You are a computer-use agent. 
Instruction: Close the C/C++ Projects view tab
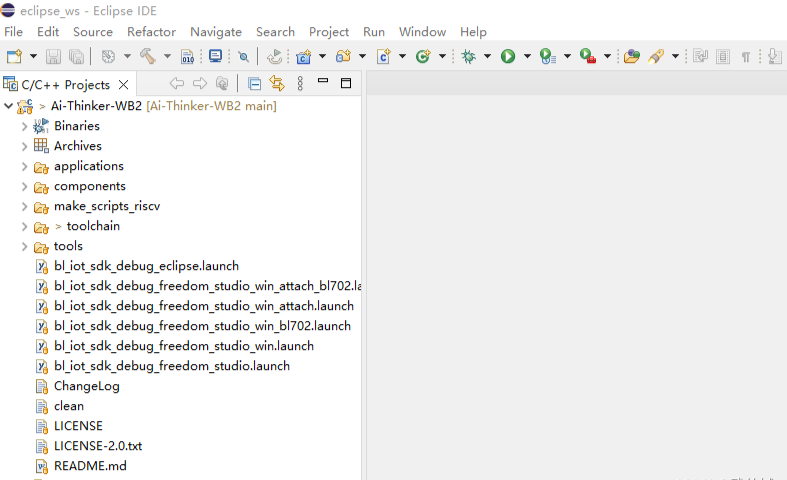coord(123,84)
